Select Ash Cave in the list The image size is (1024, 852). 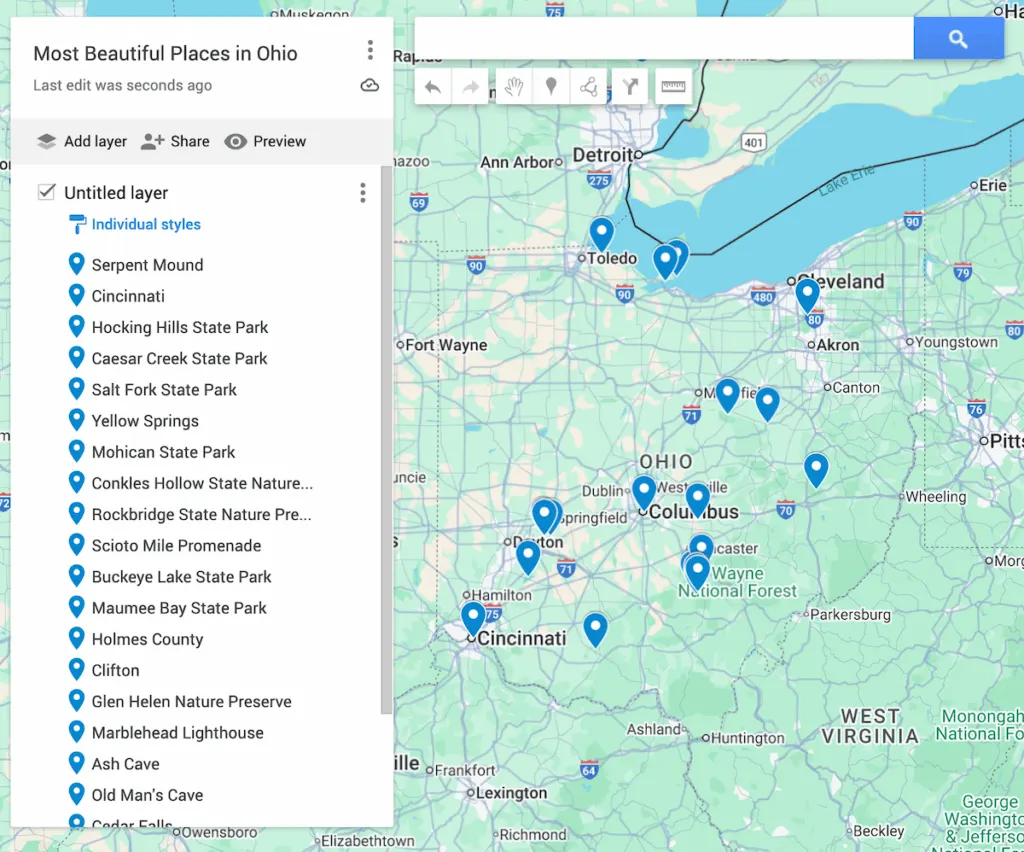(125, 765)
